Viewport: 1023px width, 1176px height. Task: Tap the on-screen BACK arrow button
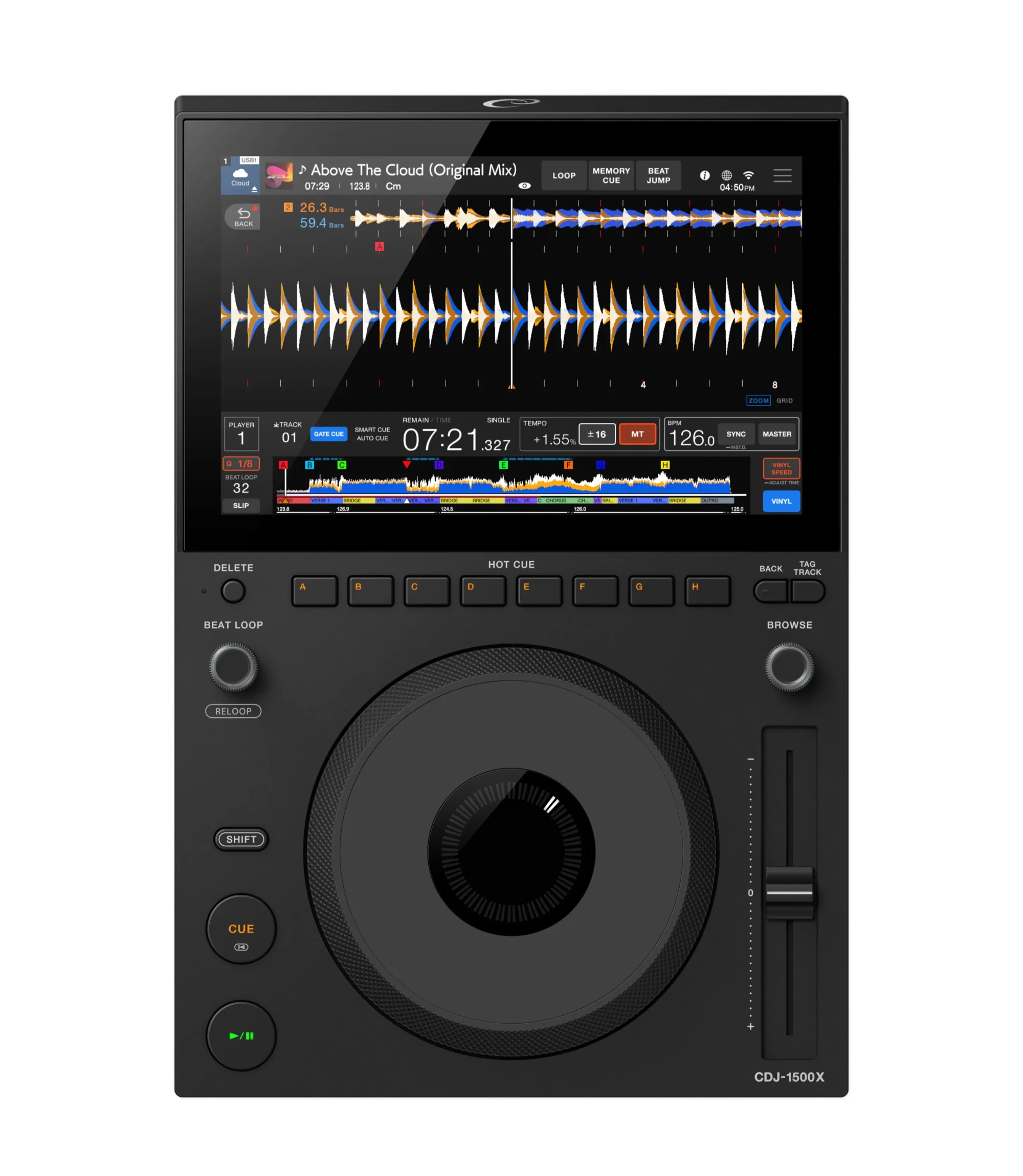click(x=242, y=217)
